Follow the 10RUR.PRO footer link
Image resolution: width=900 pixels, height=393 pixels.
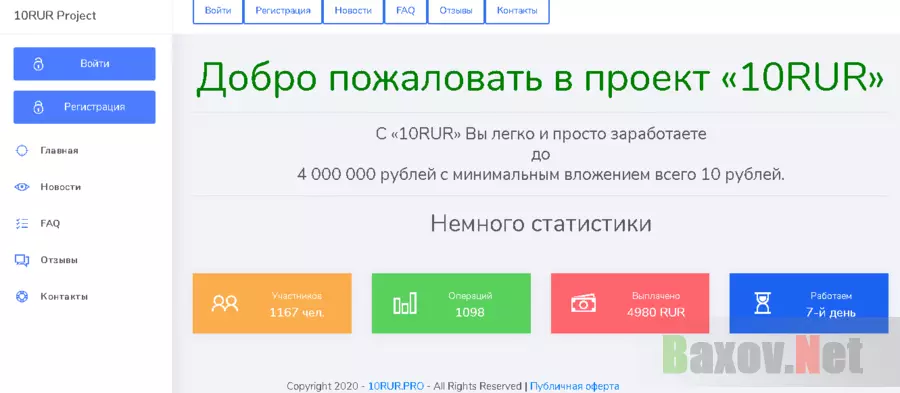pos(396,386)
